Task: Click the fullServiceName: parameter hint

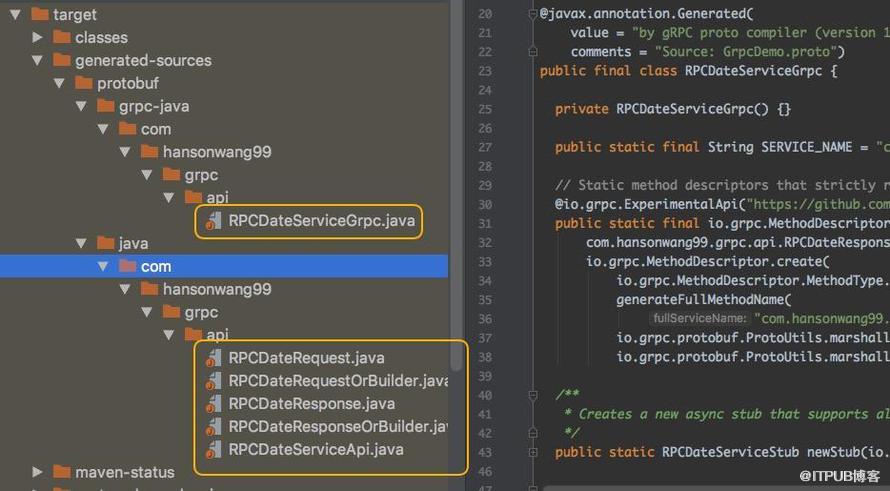Action: [x=700, y=318]
